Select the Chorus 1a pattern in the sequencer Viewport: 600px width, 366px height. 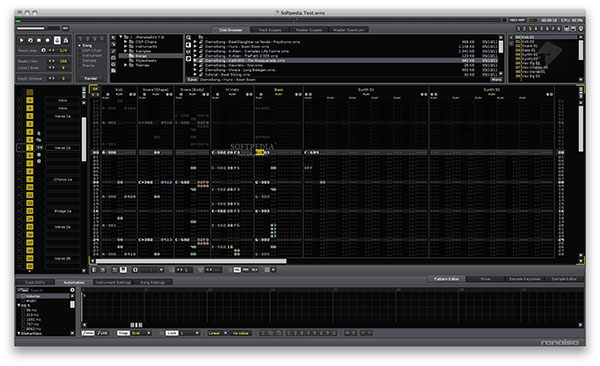(x=63, y=179)
